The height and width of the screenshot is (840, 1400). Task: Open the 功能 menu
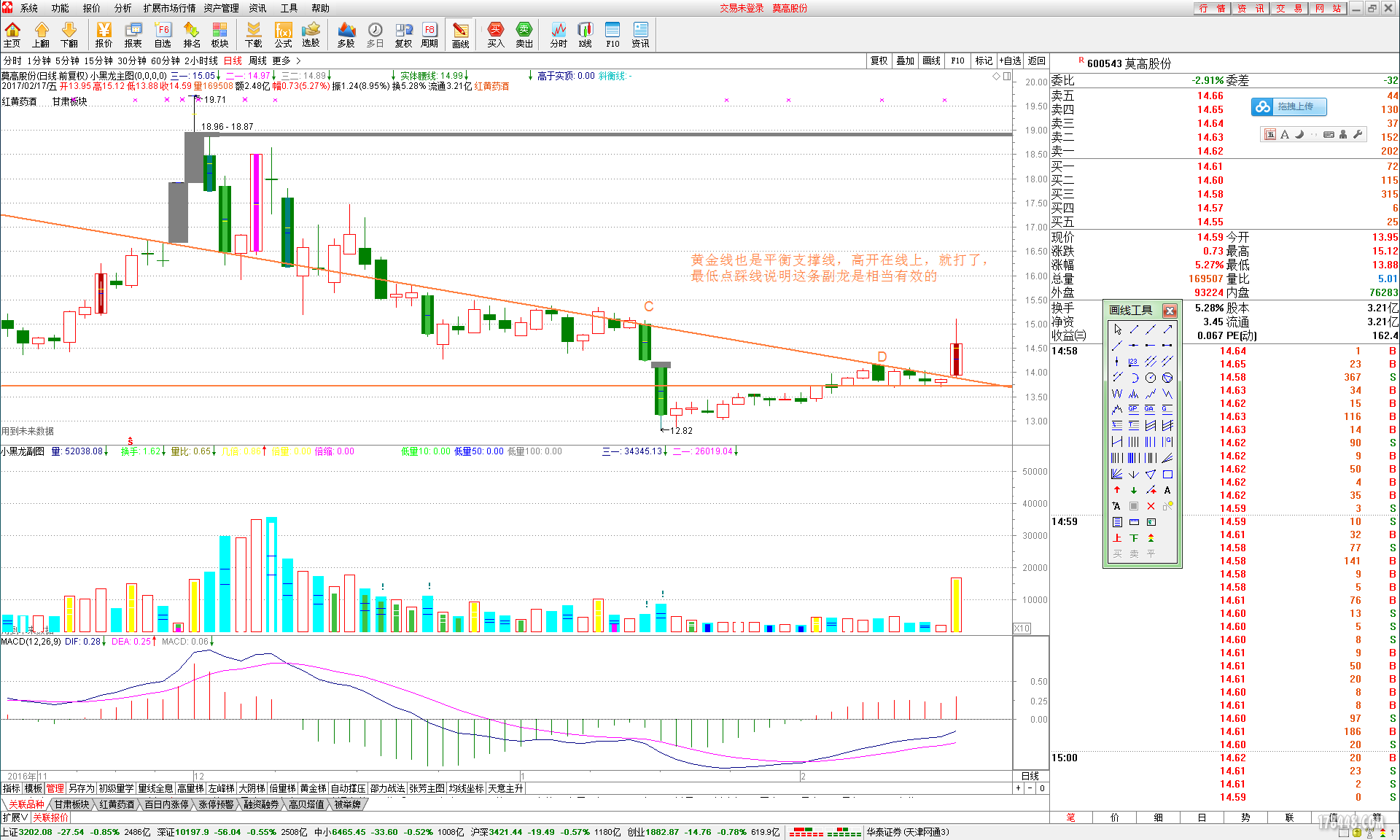pos(61,8)
